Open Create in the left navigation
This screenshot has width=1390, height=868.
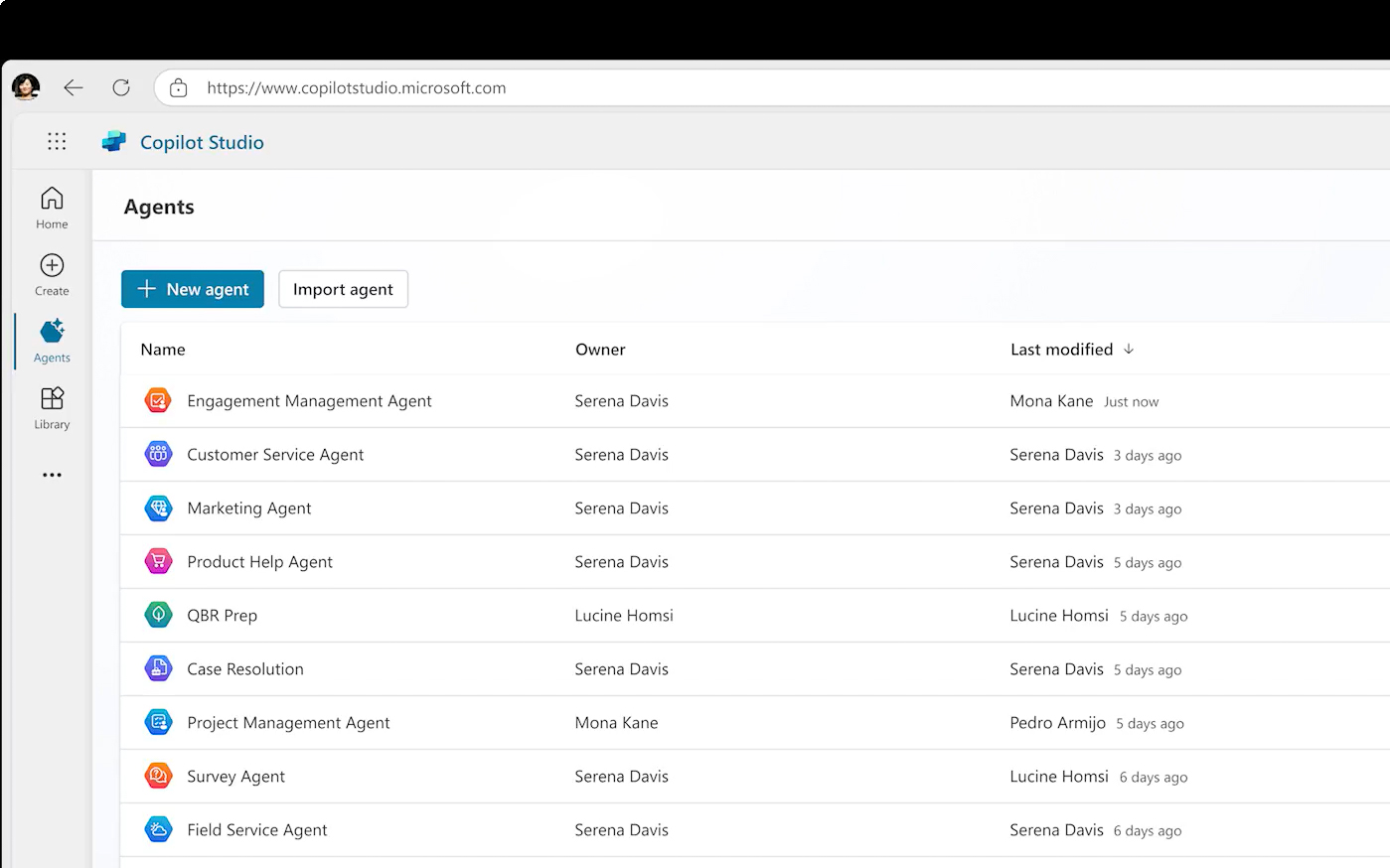[52, 274]
